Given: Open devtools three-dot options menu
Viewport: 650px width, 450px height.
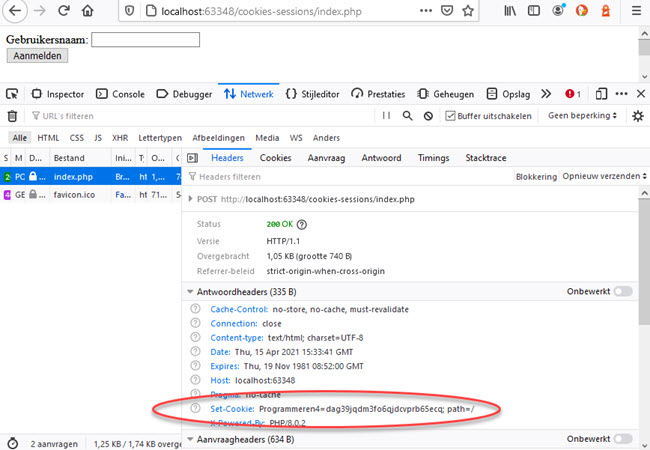Looking at the screenshot, I should click(x=621, y=94).
